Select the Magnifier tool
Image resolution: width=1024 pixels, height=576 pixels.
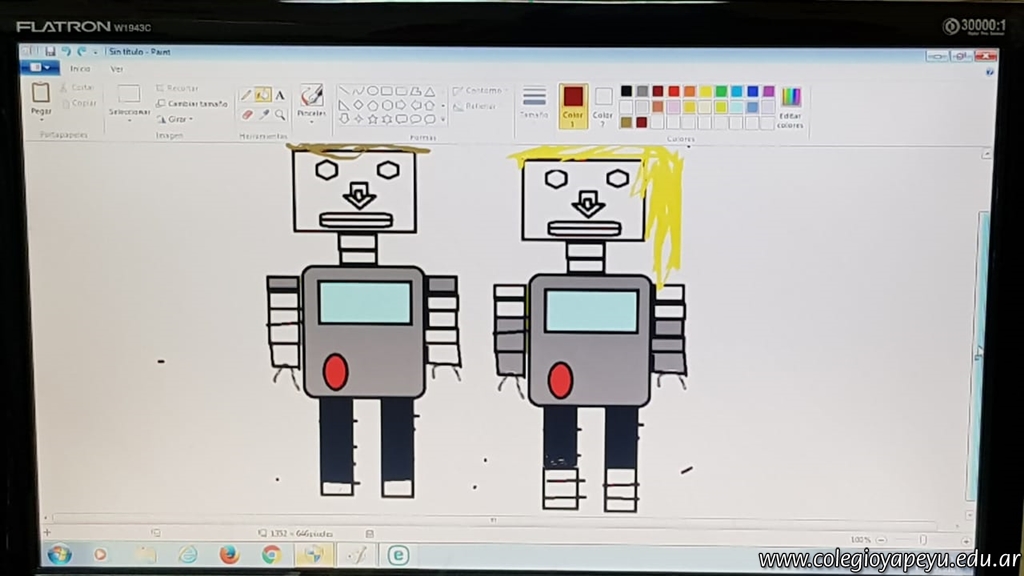[x=280, y=114]
